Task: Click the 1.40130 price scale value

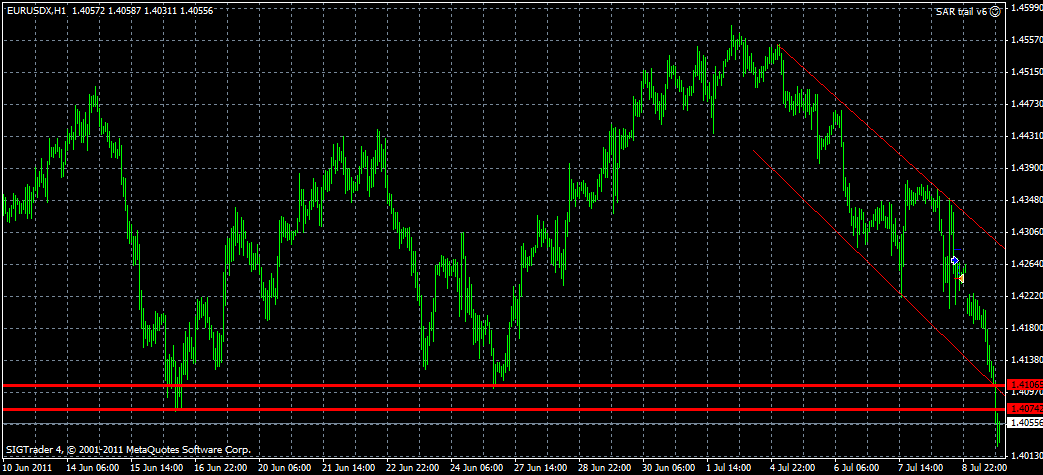Action: coord(1027,456)
